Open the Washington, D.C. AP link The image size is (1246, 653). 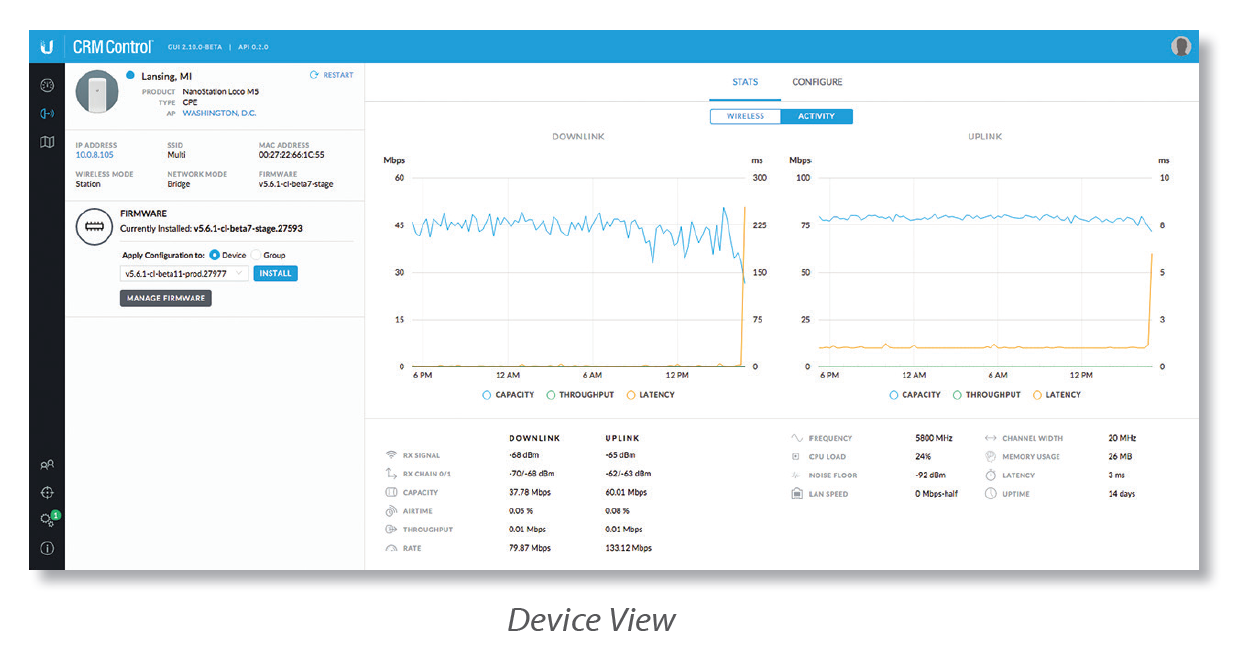pos(219,113)
